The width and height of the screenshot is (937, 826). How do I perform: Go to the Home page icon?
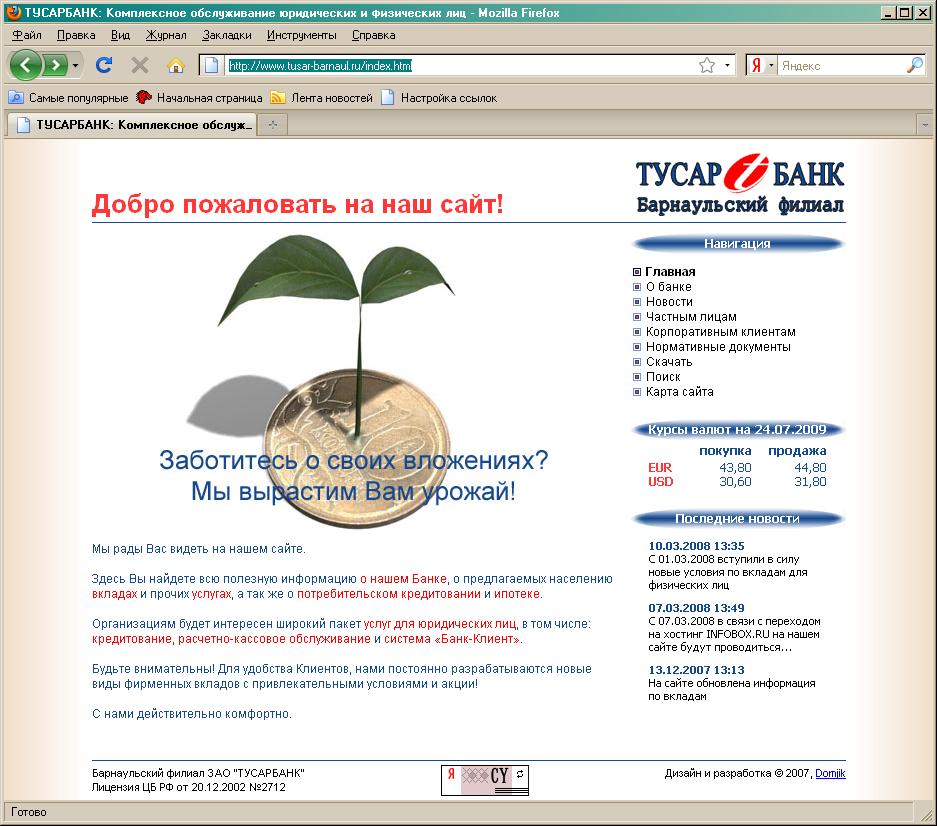(x=176, y=65)
